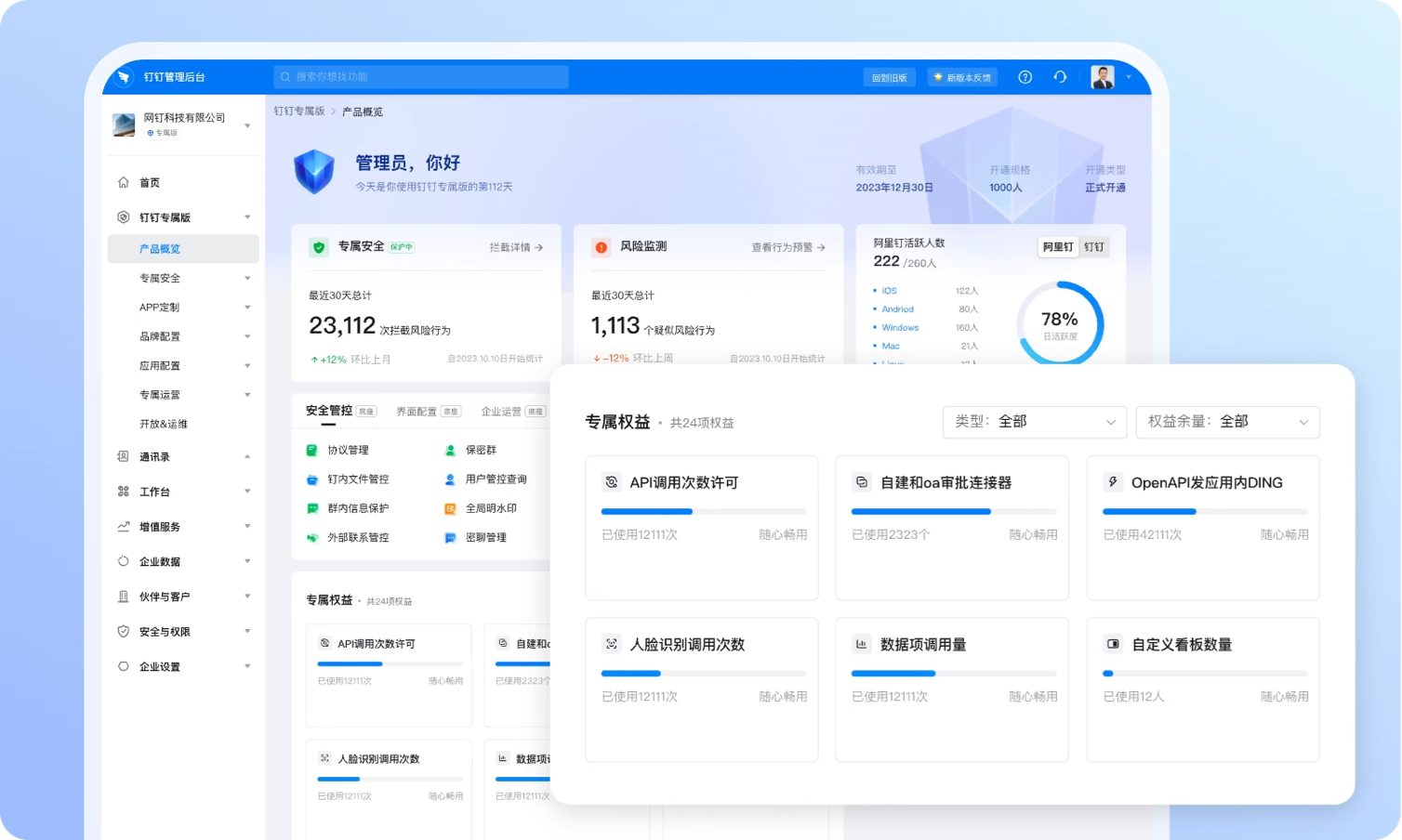Screen dimensions: 1402x840
Task: Click the 密聊管理 blue icon
Action: (450, 538)
